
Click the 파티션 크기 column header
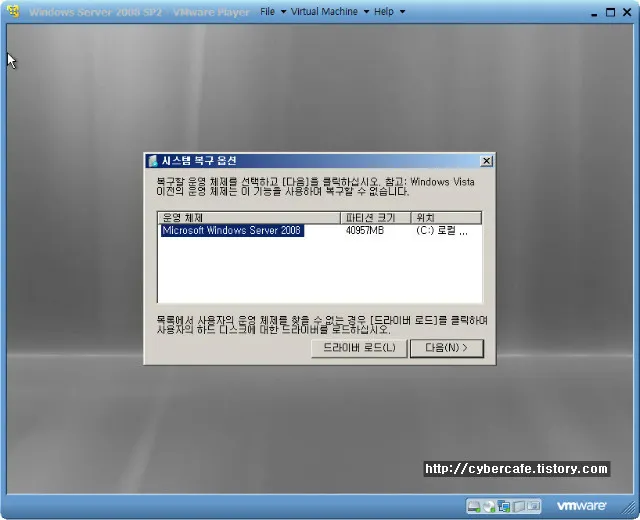pyautogui.click(x=376, y=218)
